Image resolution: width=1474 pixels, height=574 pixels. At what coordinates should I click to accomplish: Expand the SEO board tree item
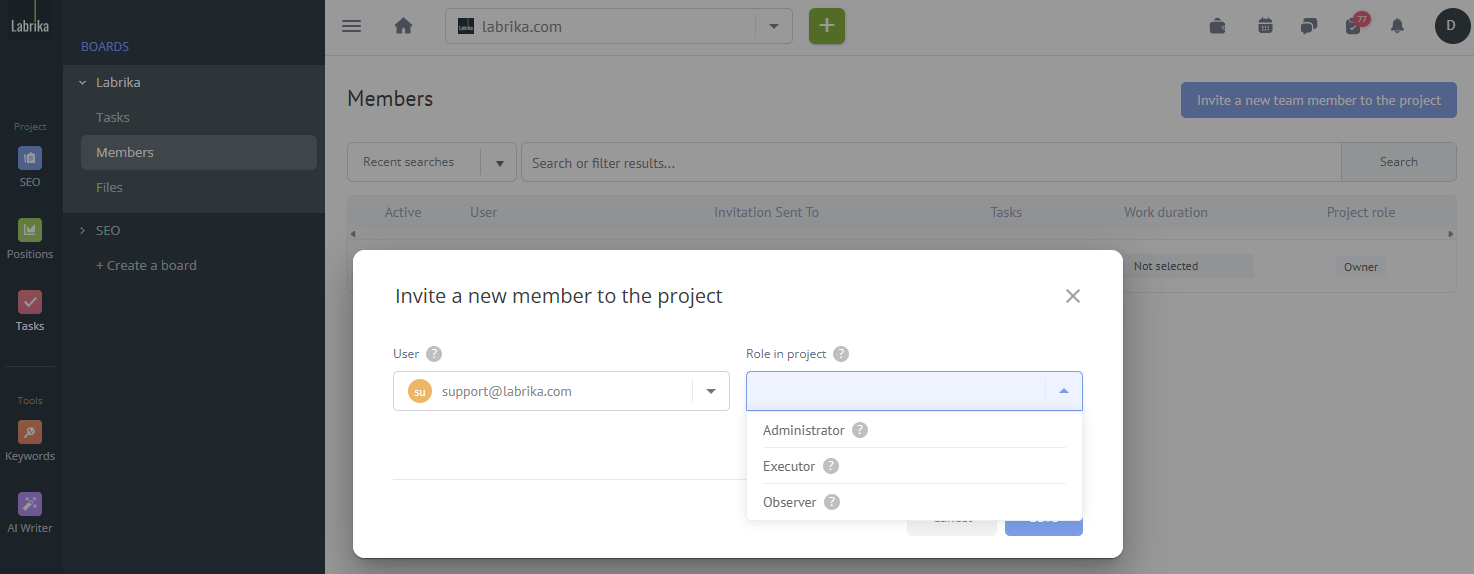pyautogui.click(x=83, y=230)
